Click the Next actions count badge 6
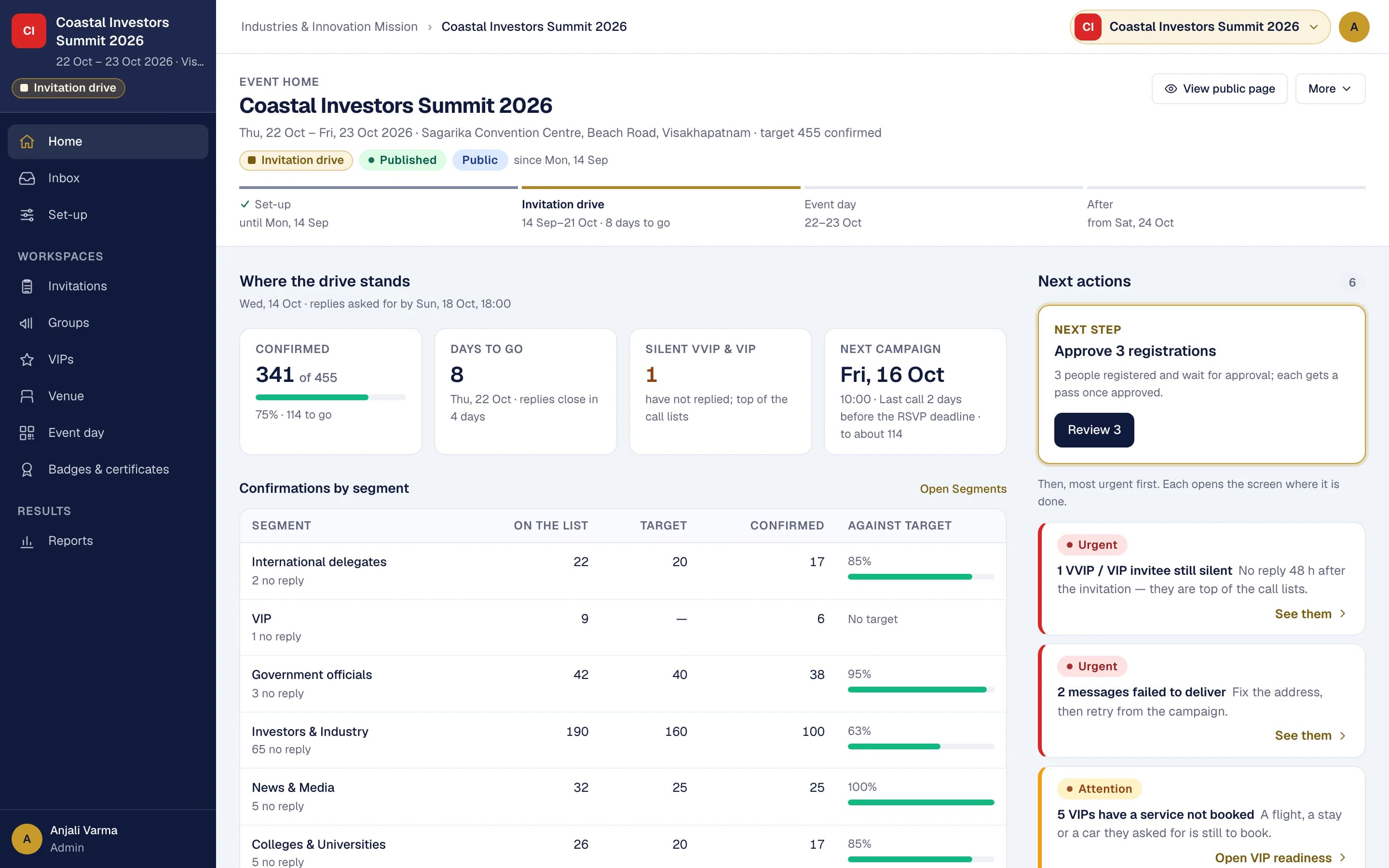The height and width of the screenshot is (868, 1389). (x=1352, y=283)
